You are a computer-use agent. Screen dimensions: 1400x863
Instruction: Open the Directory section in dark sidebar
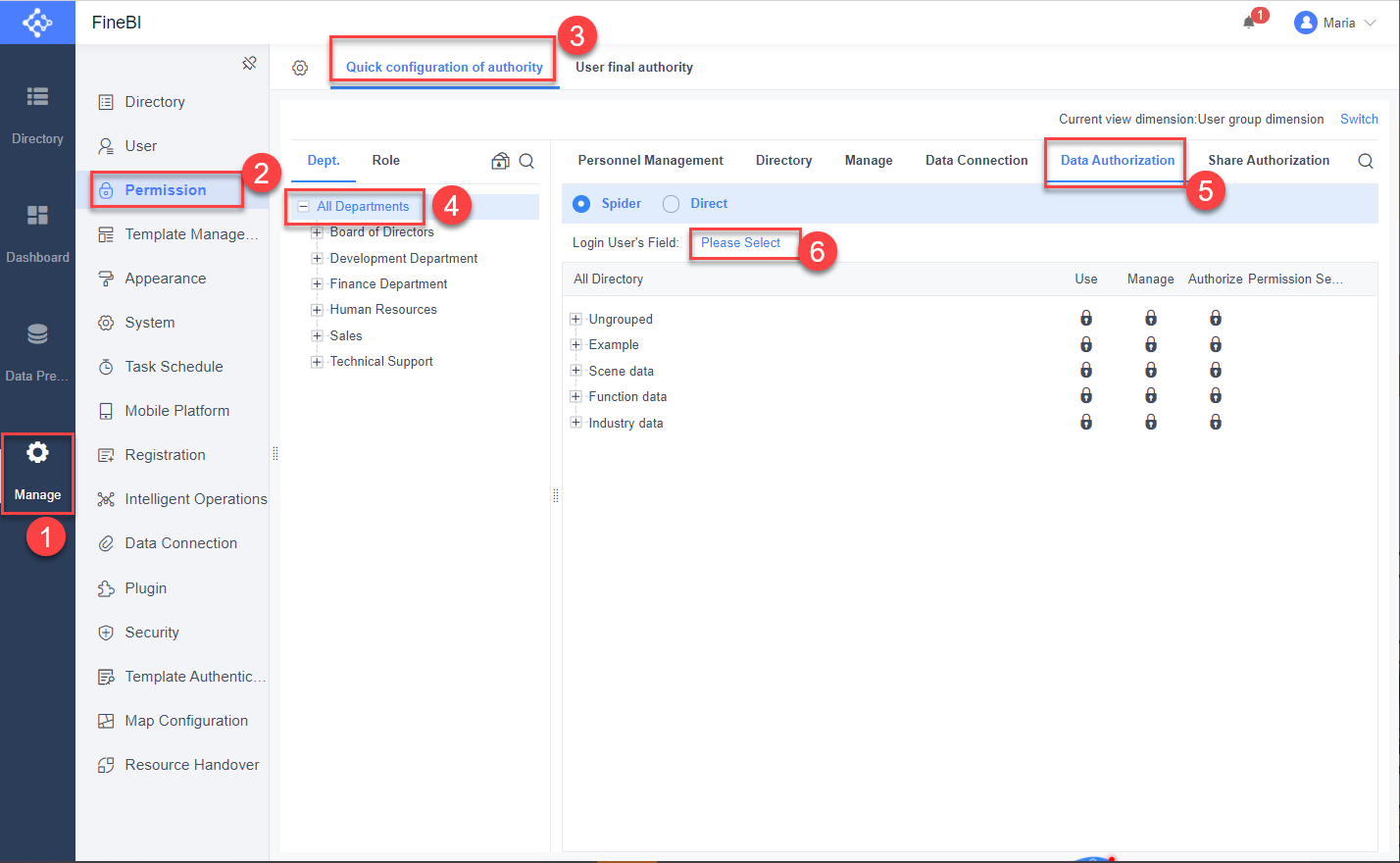pos(37,115)
